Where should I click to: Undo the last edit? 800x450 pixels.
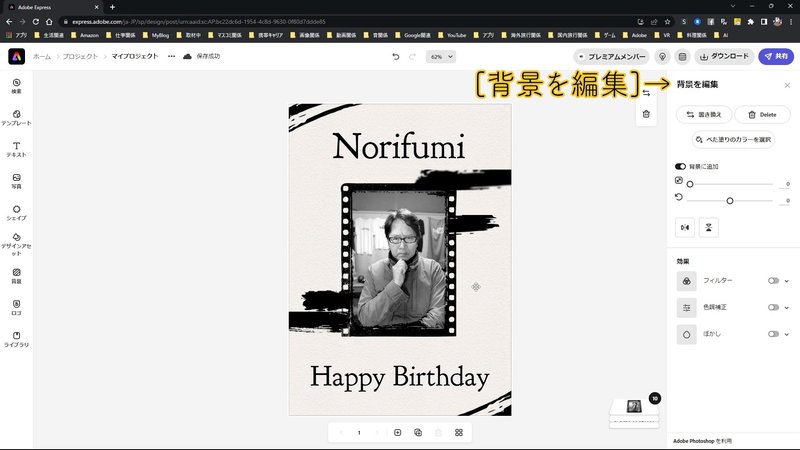click(x=395, y=57)
